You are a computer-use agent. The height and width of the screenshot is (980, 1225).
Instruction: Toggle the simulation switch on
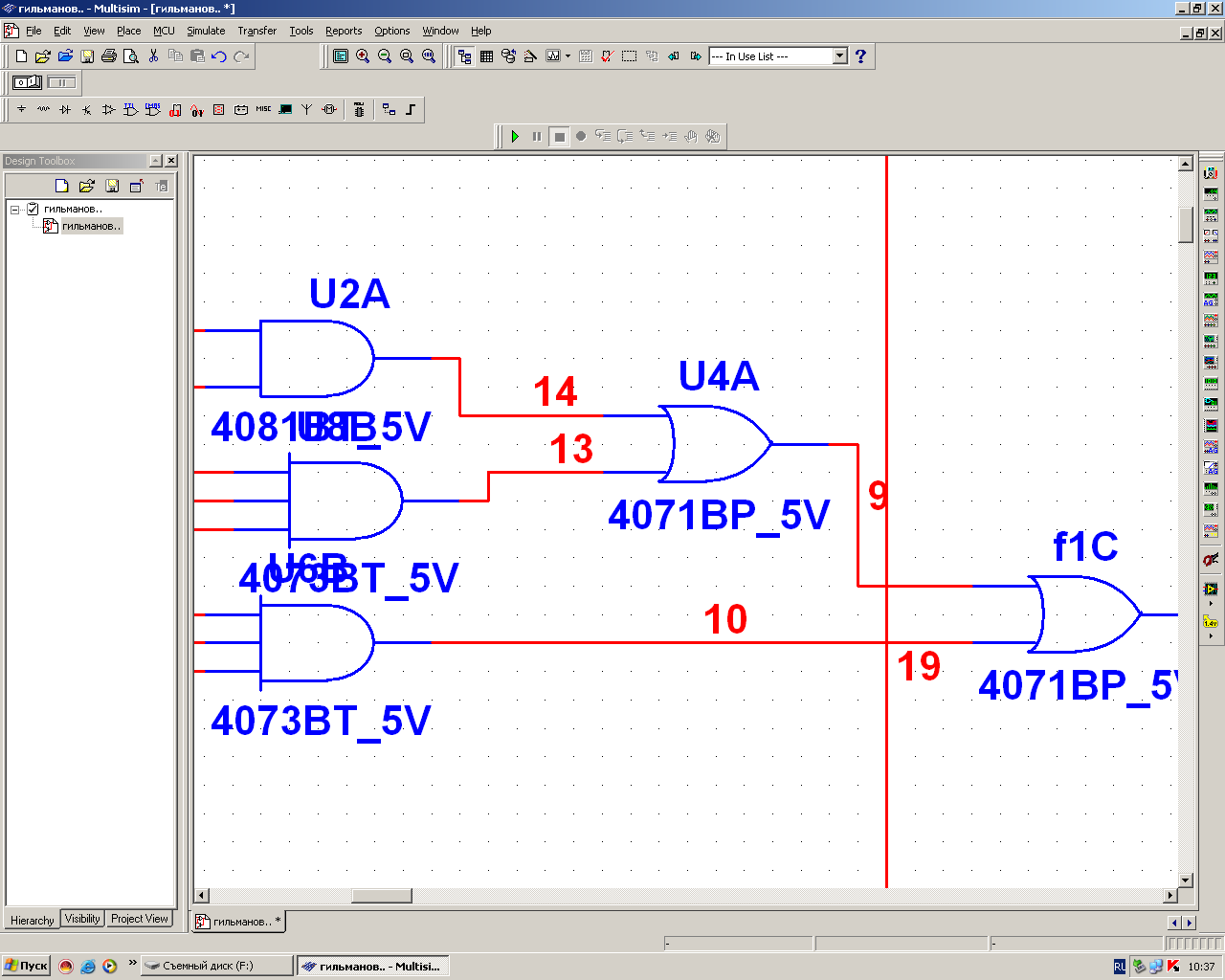(x=28, y=82)
